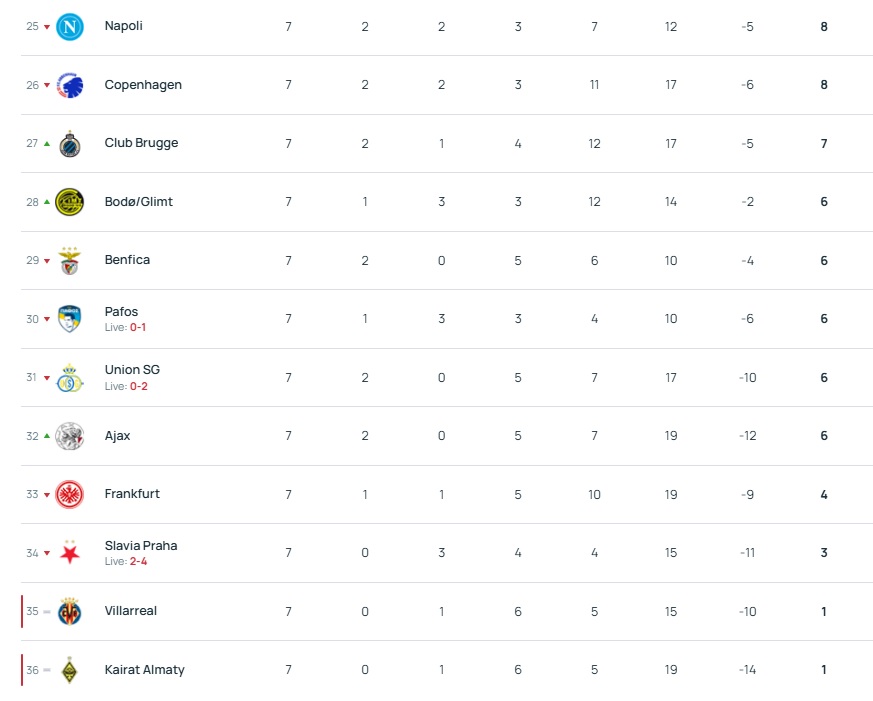
Task: Click the Frankfurt eagle logo
Action: (70, 494)
